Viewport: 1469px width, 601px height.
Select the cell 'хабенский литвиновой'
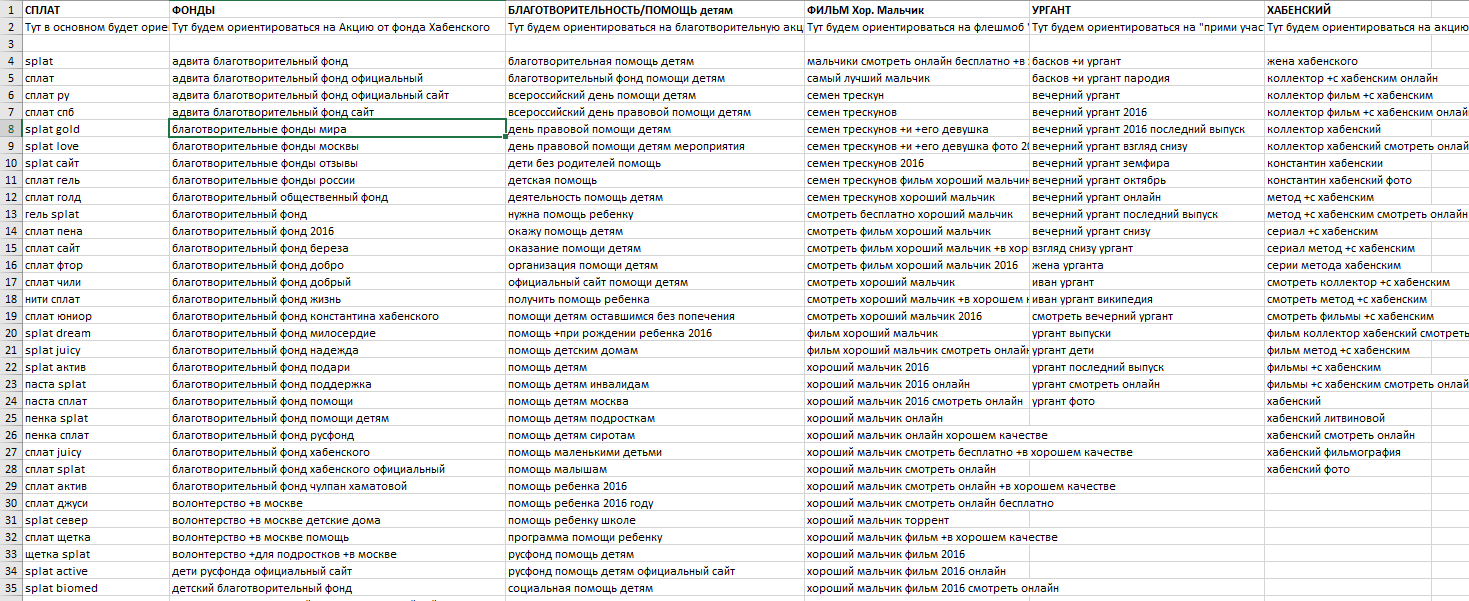tap(1366, 418)
